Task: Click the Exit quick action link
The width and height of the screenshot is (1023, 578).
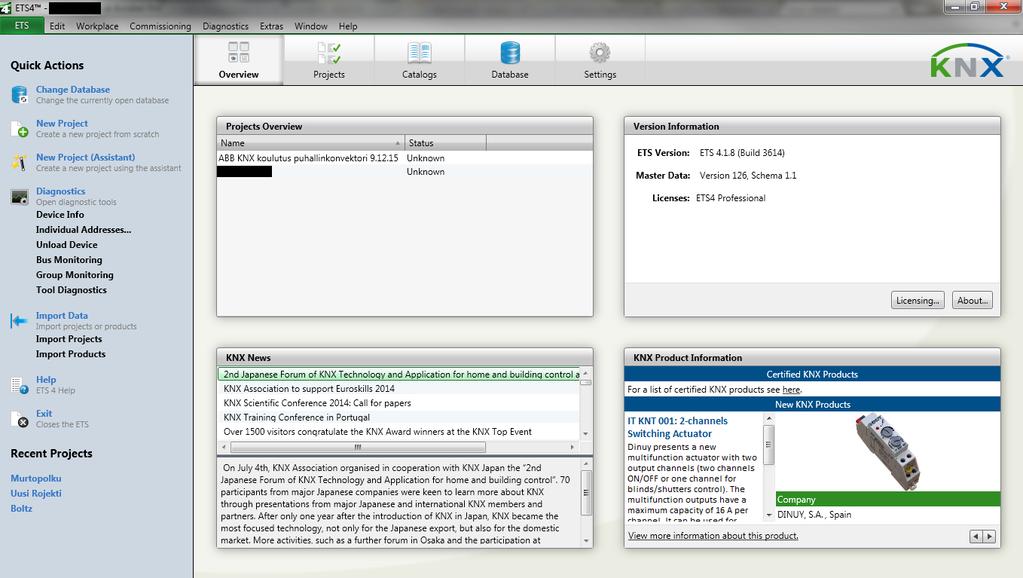Action: (44, 414)
